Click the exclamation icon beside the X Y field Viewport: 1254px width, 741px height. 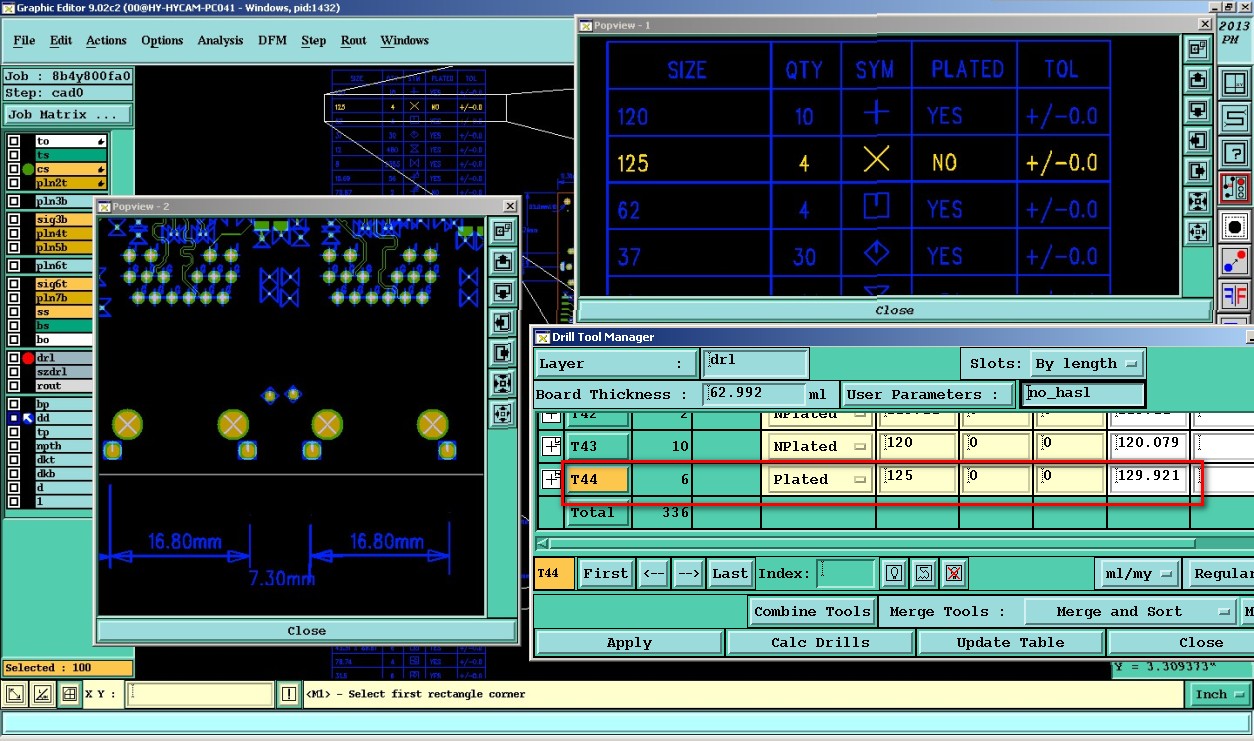coord(289,694)
